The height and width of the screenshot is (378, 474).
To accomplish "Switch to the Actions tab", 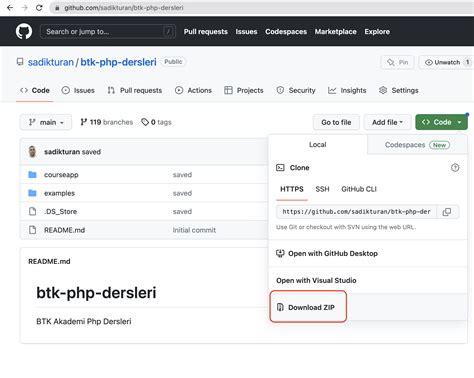I will point(193,90).
